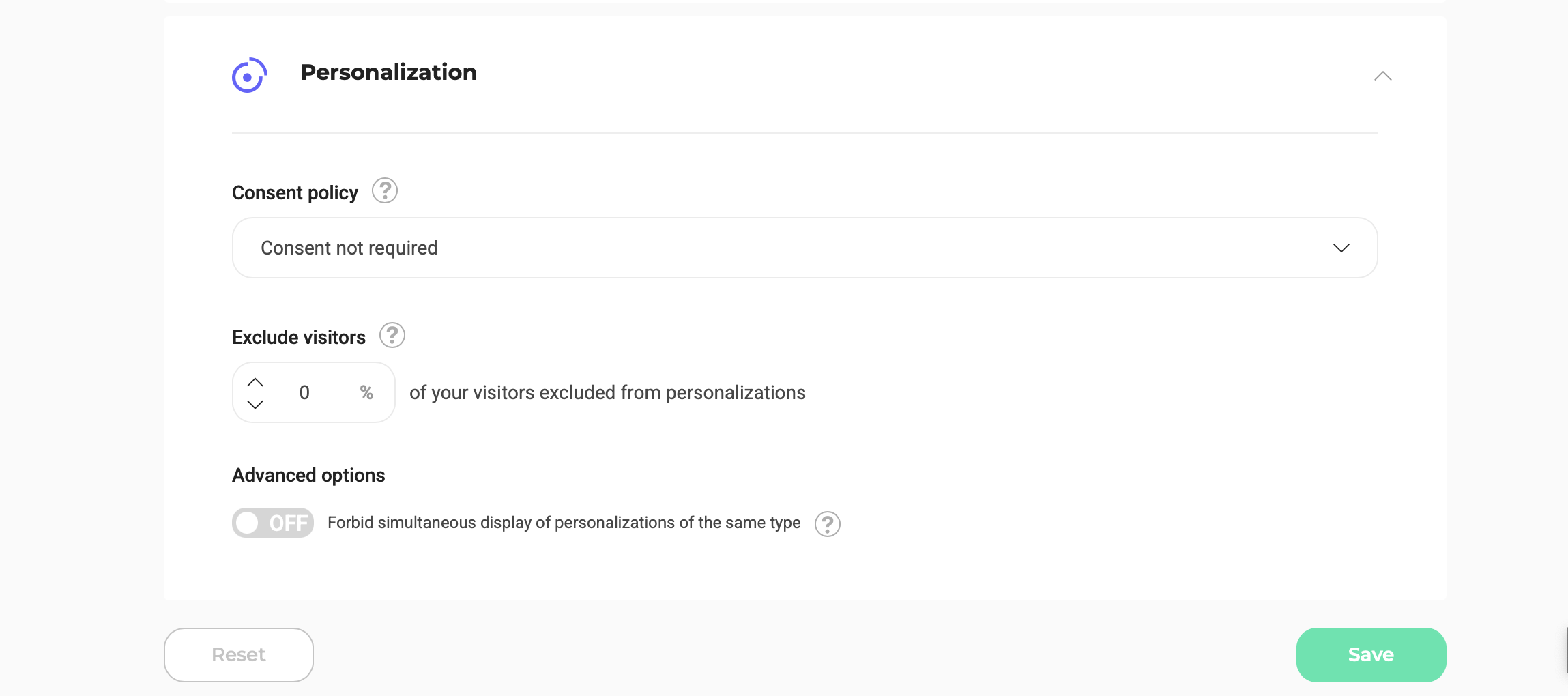Save the personalization settings

1370,654
